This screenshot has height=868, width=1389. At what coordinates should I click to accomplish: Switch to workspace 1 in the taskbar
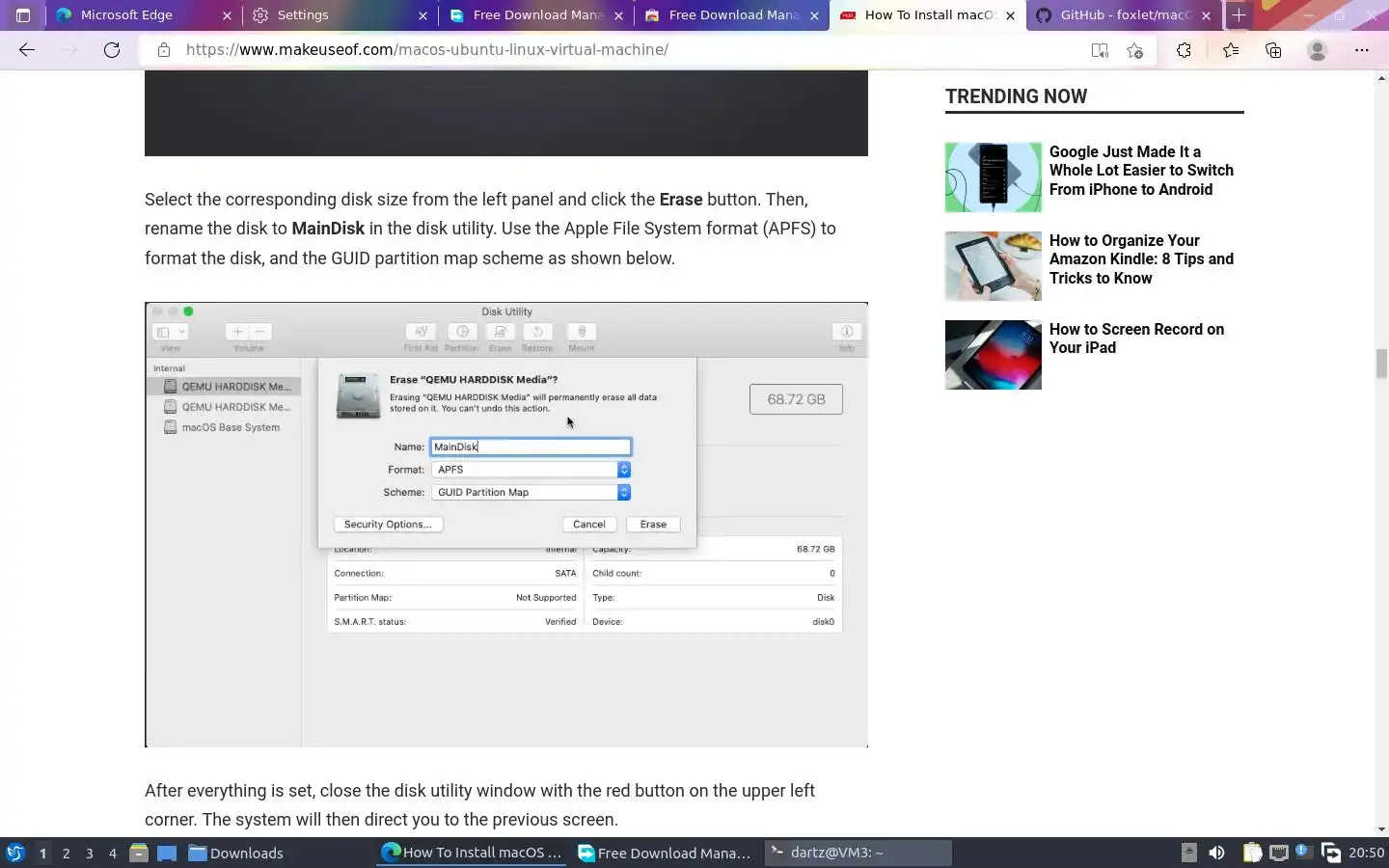point(42,853)
